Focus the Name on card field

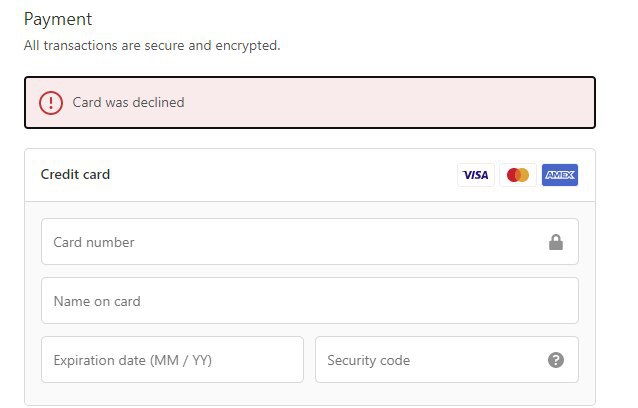click(310, 301)
